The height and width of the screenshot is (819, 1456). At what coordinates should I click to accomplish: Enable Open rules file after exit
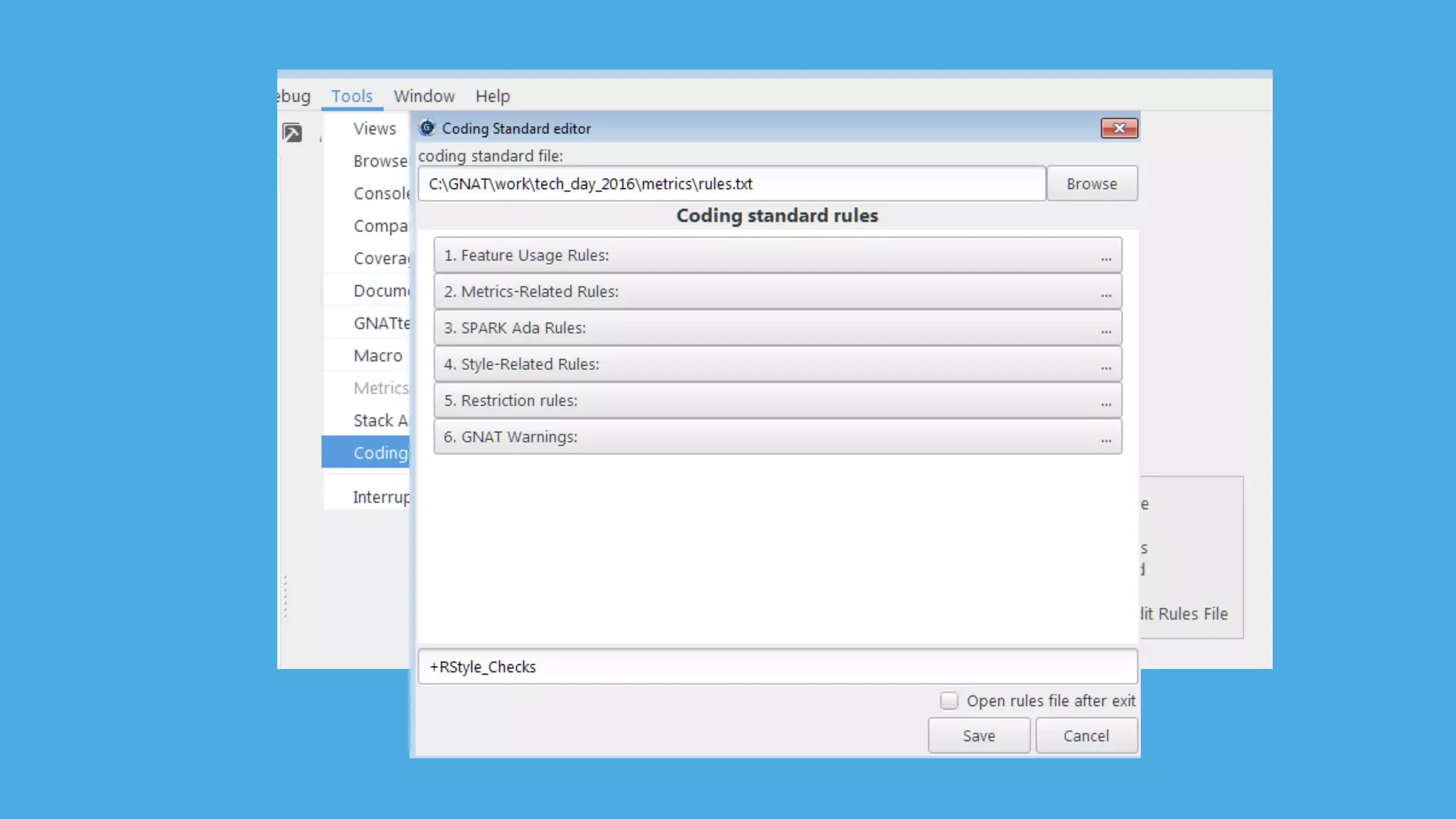tap(949, 701)
